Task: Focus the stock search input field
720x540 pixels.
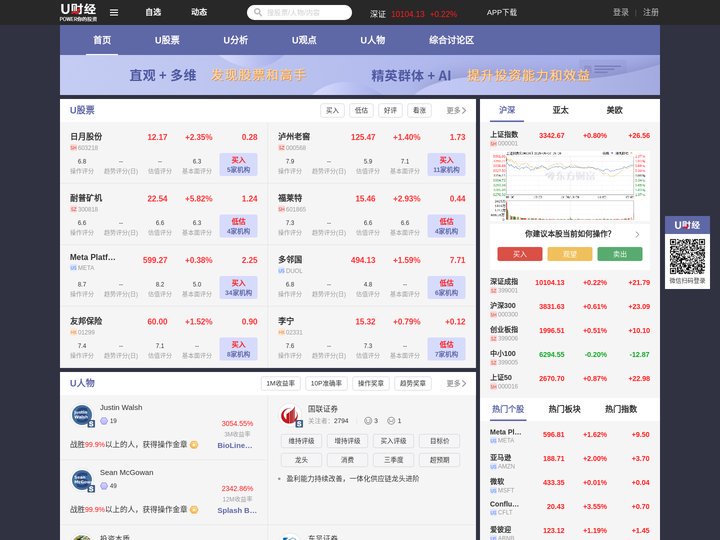Action: pyautogui.click(x=299, y=12)
